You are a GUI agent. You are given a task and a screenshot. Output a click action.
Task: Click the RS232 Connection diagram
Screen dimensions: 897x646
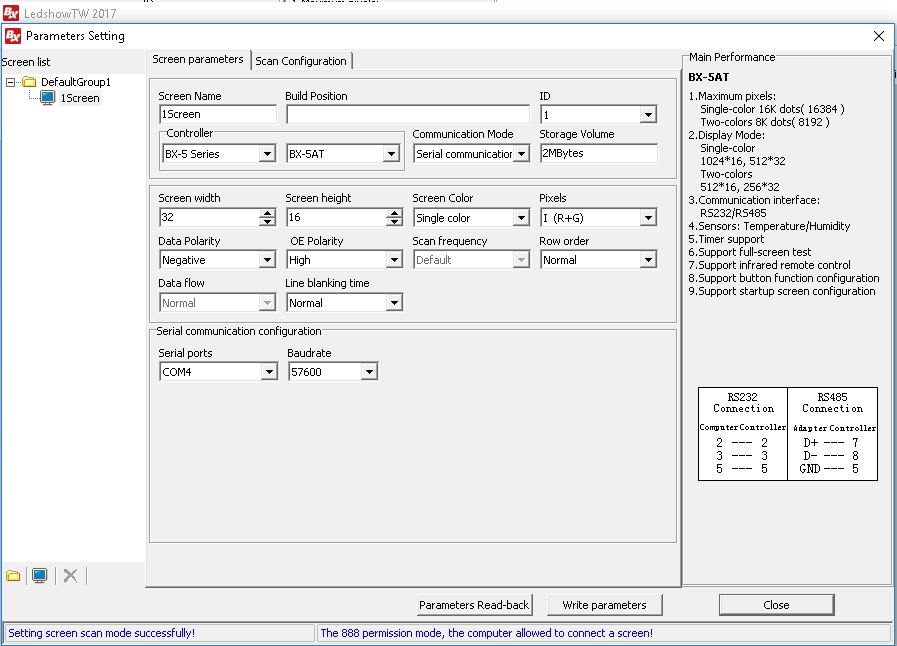(743, 434)
